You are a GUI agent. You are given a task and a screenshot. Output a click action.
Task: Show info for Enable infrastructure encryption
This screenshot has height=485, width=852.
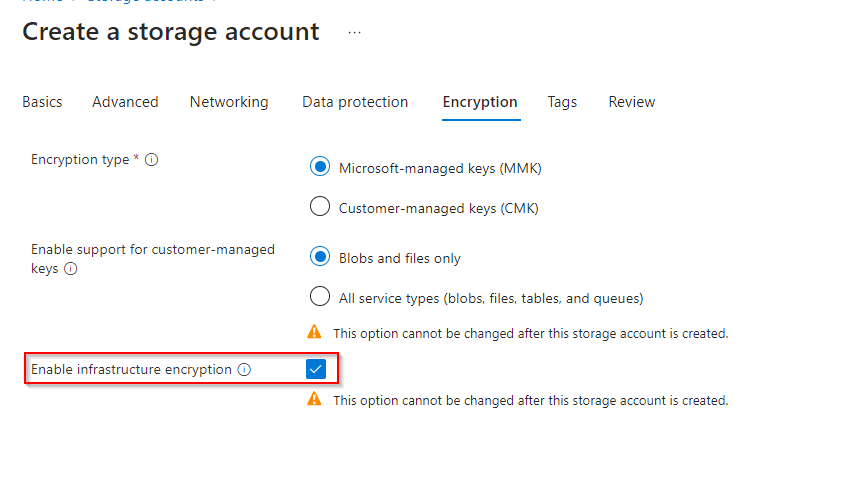coord(244,370)
